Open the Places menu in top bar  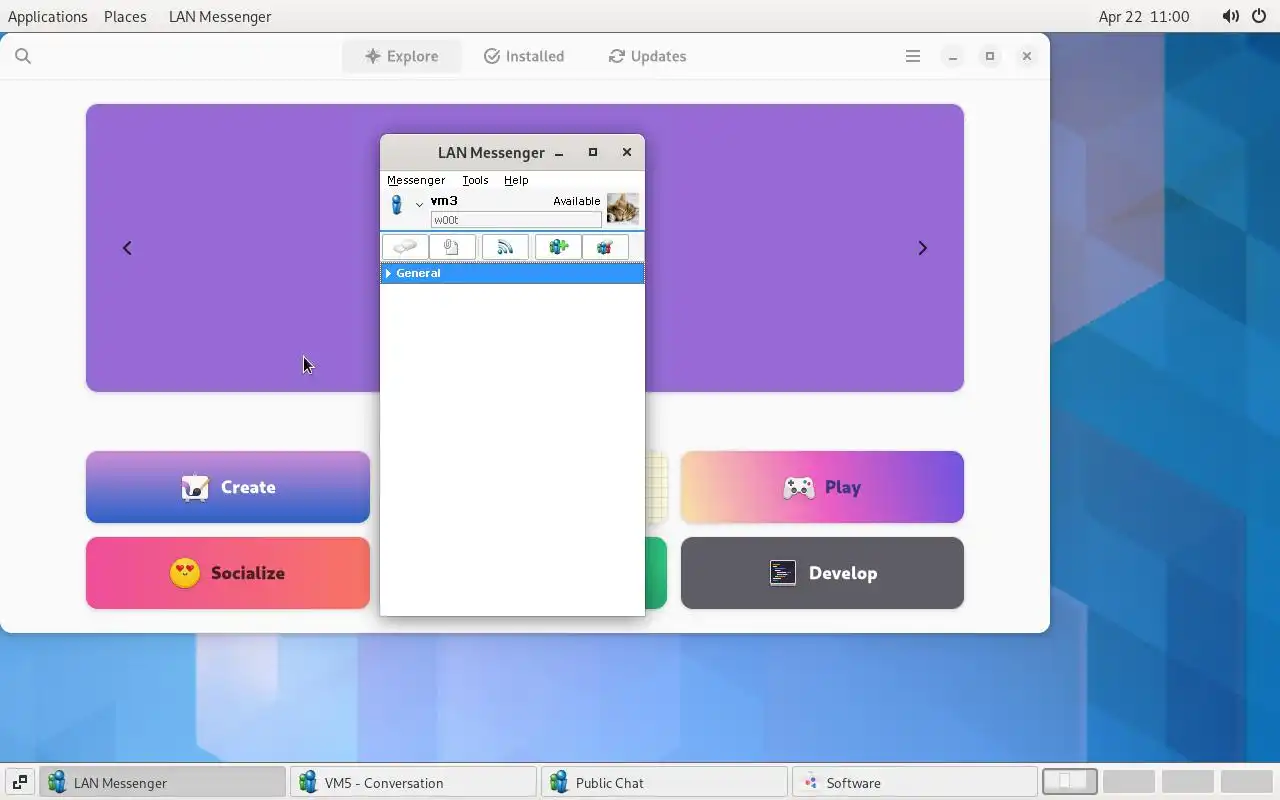pos(125,16)
